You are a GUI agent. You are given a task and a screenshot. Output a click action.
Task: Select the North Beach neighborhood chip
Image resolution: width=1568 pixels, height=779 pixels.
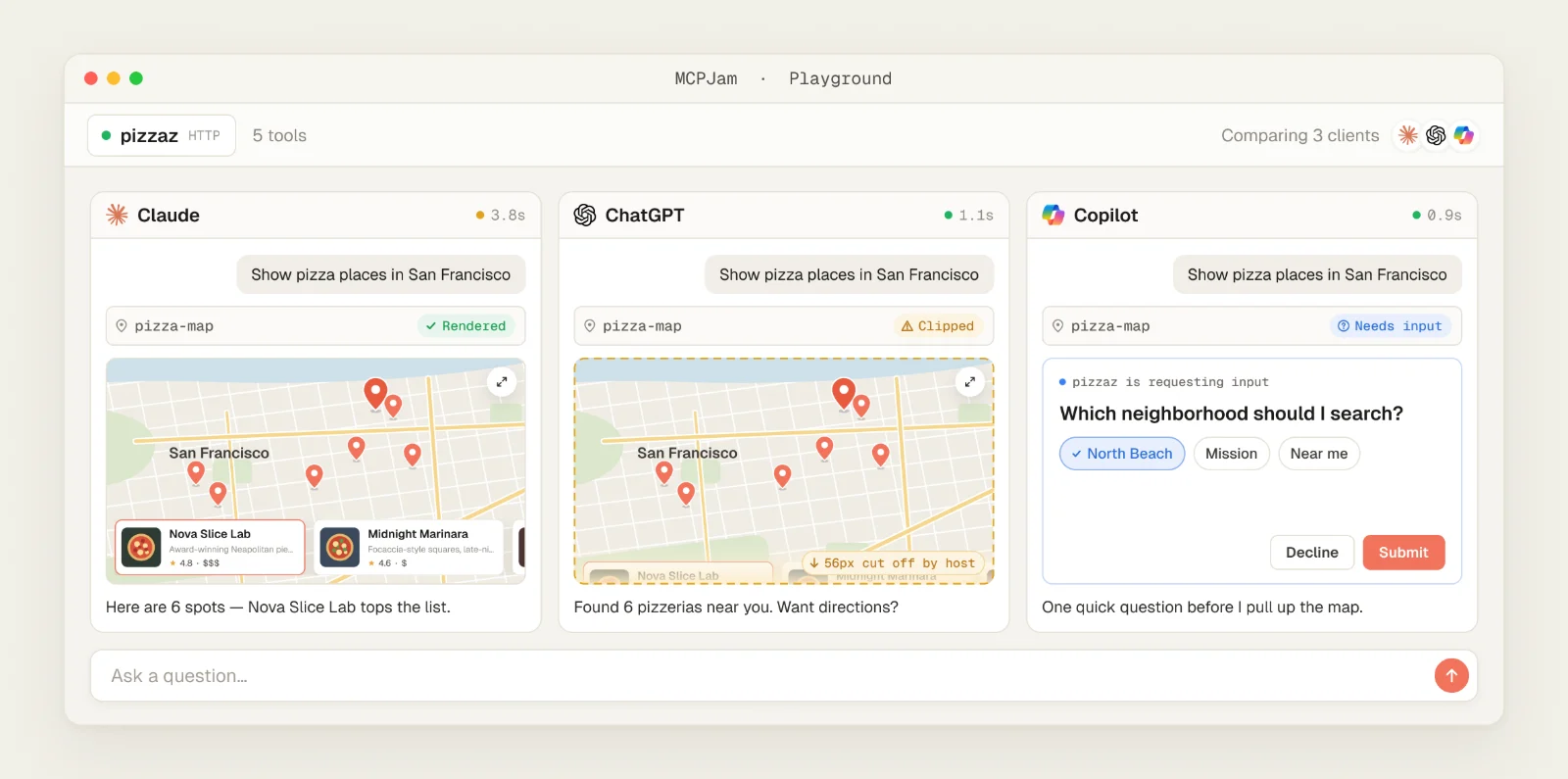[x=1122, y=454]
